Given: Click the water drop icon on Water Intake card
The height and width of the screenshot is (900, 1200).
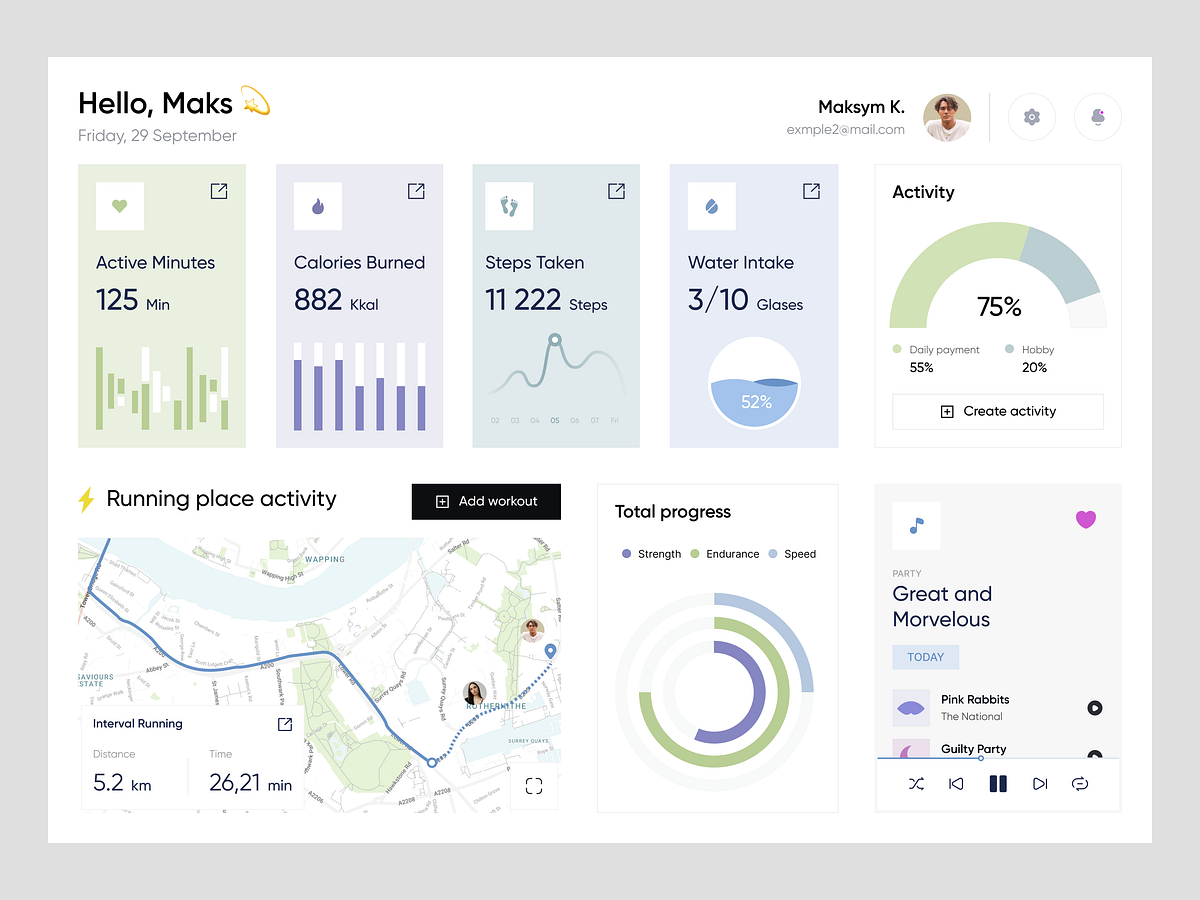Looking at the screenshot, I should coord(711,206).
